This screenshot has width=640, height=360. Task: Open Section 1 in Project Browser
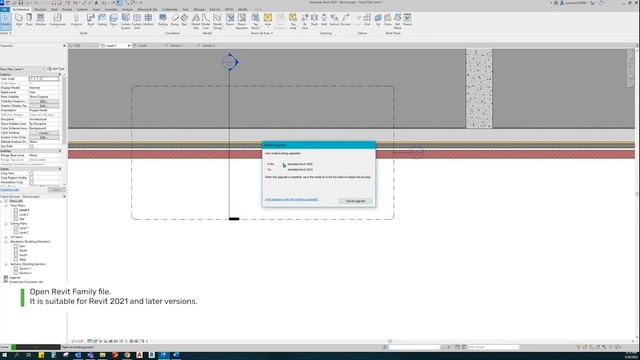pyautogui.click(x=25, y=269)
